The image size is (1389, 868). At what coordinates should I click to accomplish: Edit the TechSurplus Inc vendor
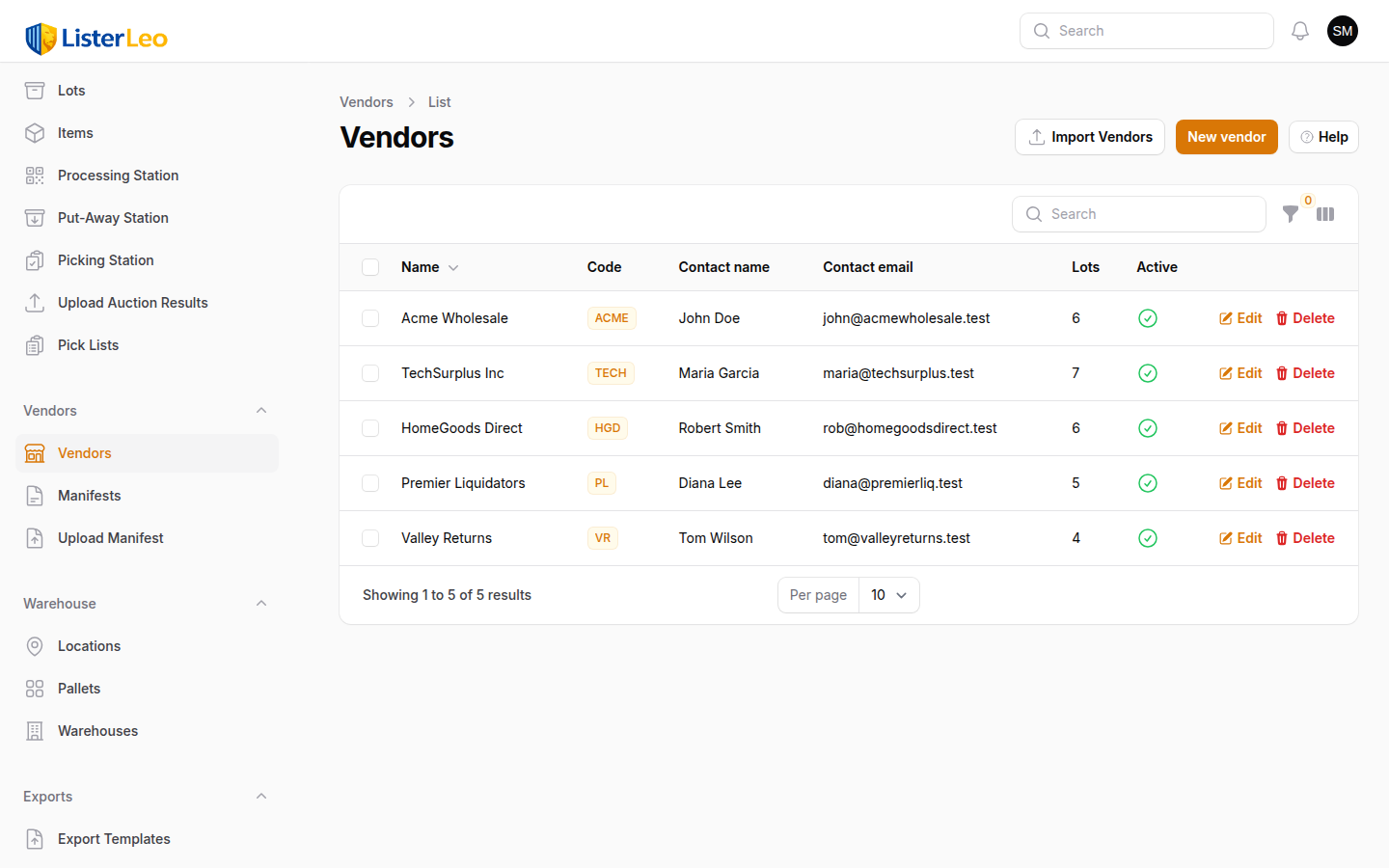[x=1240, y=373]
